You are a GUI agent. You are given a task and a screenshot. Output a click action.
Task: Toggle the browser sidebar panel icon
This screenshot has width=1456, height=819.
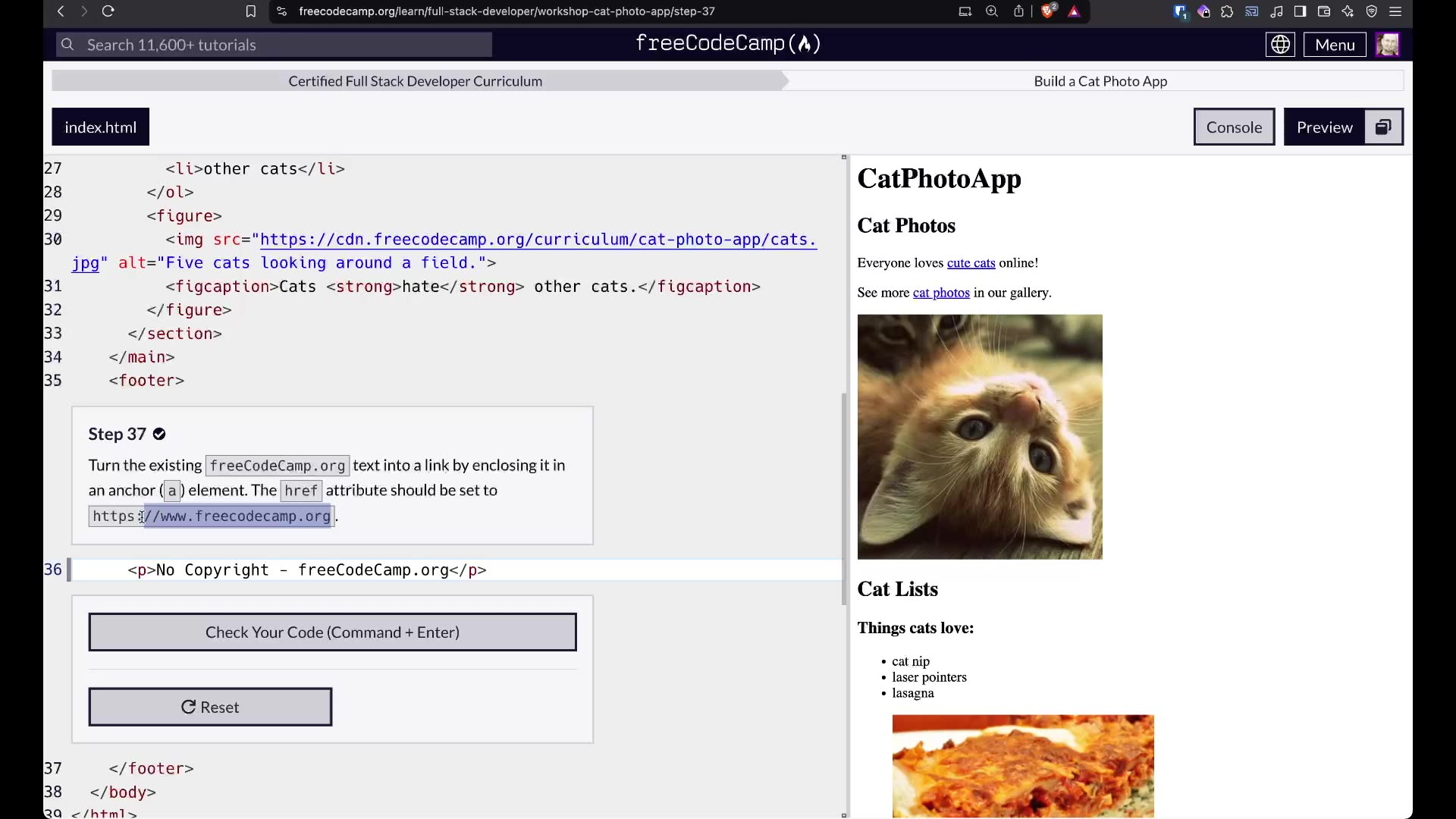[1300, 11]
